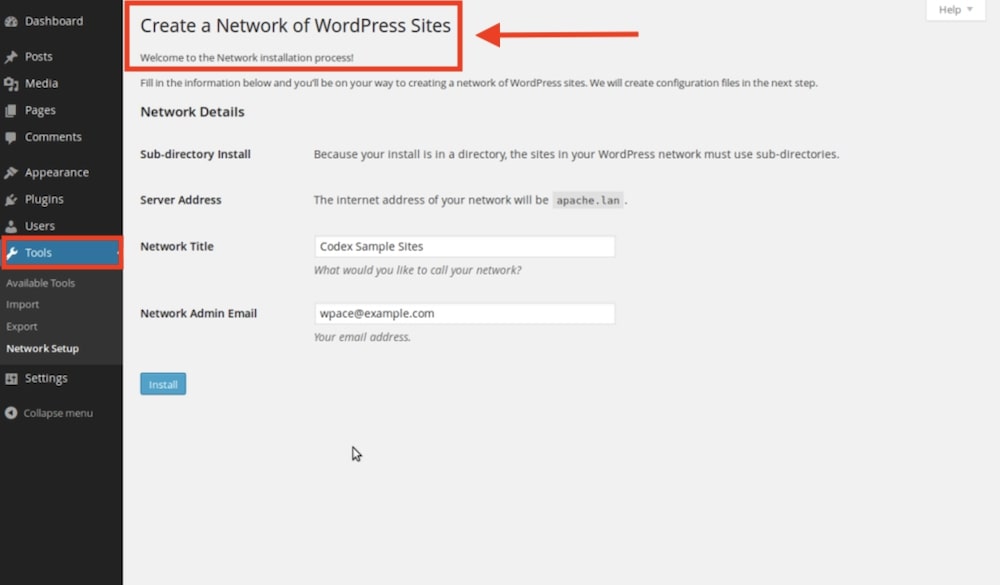Click the Settings sliders icon
1000x585 pixels.
click(x=11, y=379)
